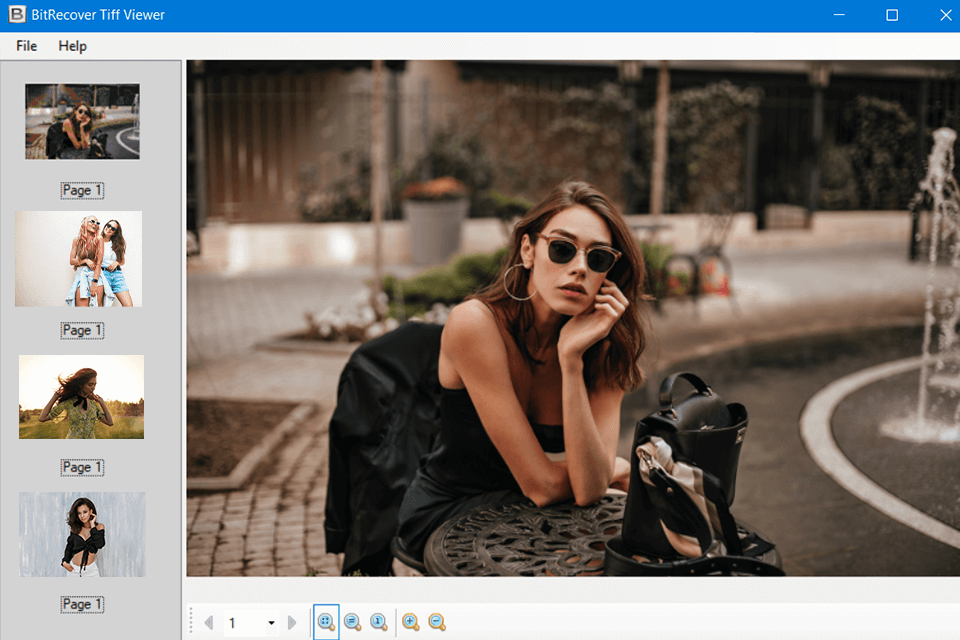Image resolution: width=960 pixels, height=640 pixels.
Task: Select the fountain cafe woman thumbnail
Action: [x=82, y=121]
